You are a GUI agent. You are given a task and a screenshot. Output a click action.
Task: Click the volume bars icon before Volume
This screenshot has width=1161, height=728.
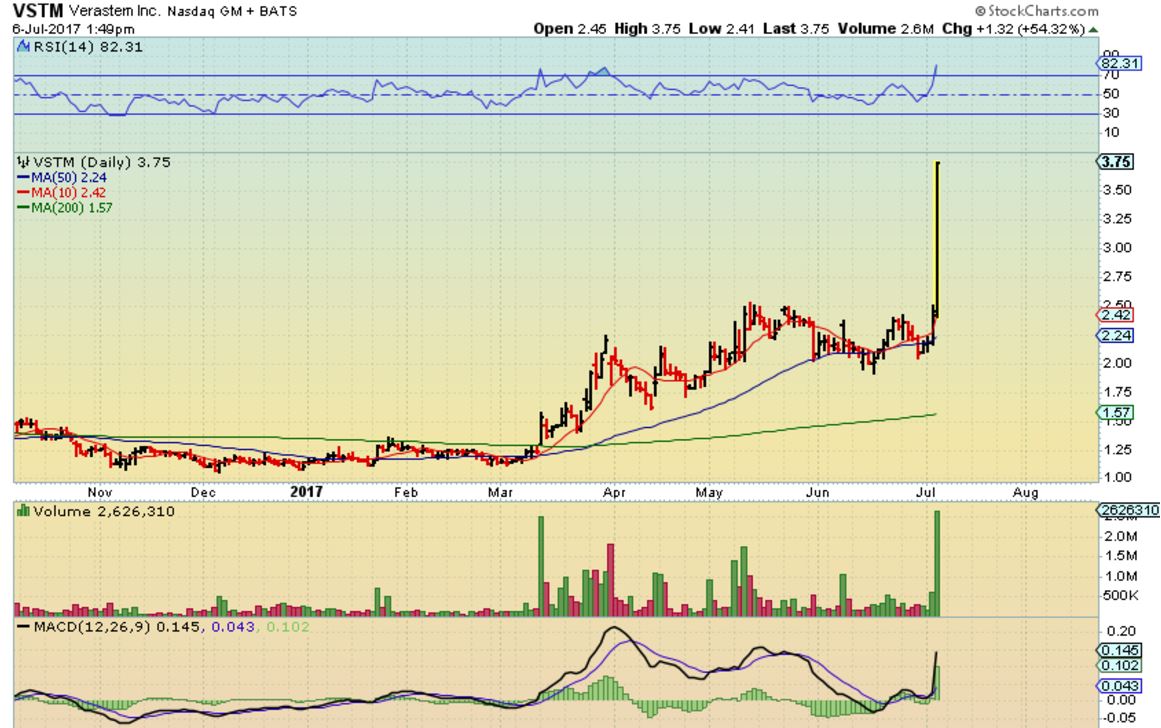pyautogui.click(x=24, y=511)
